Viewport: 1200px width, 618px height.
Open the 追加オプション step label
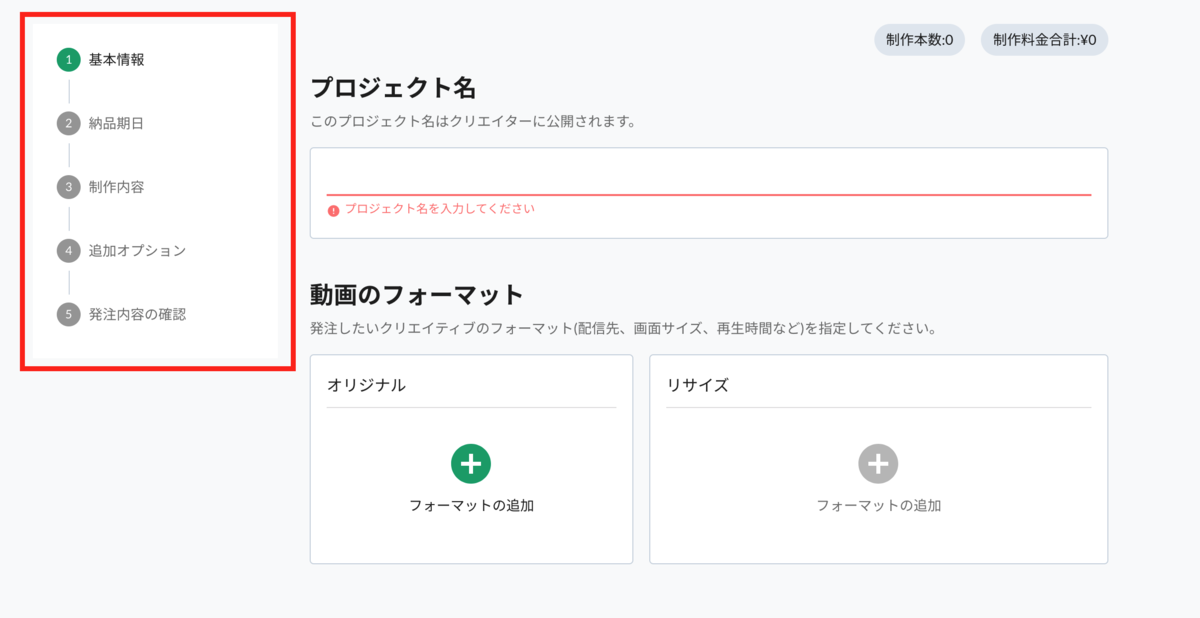(x=137, y=251)
